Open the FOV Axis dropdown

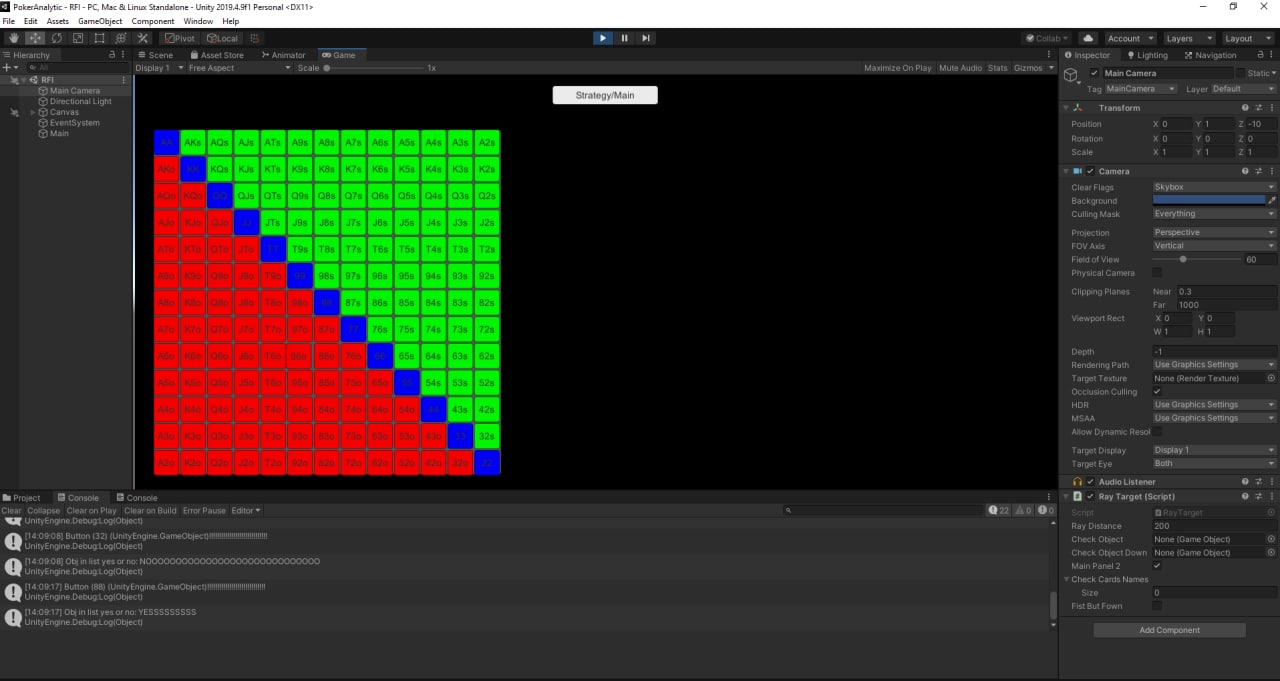tap(1214, 245)
